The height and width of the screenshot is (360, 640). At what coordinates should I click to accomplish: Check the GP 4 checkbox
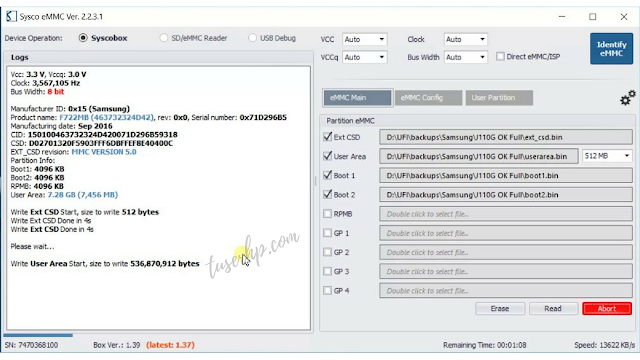pos(327,290)
